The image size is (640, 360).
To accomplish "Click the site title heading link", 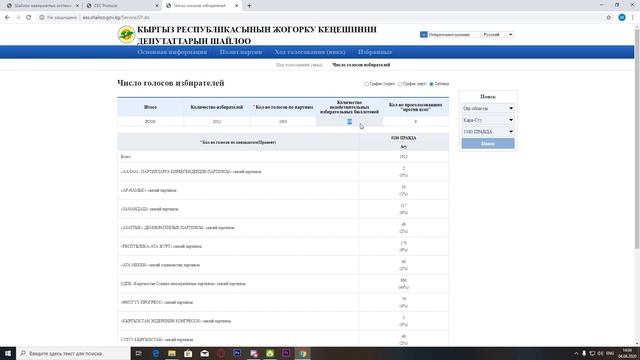I will [x=257, y=35].
